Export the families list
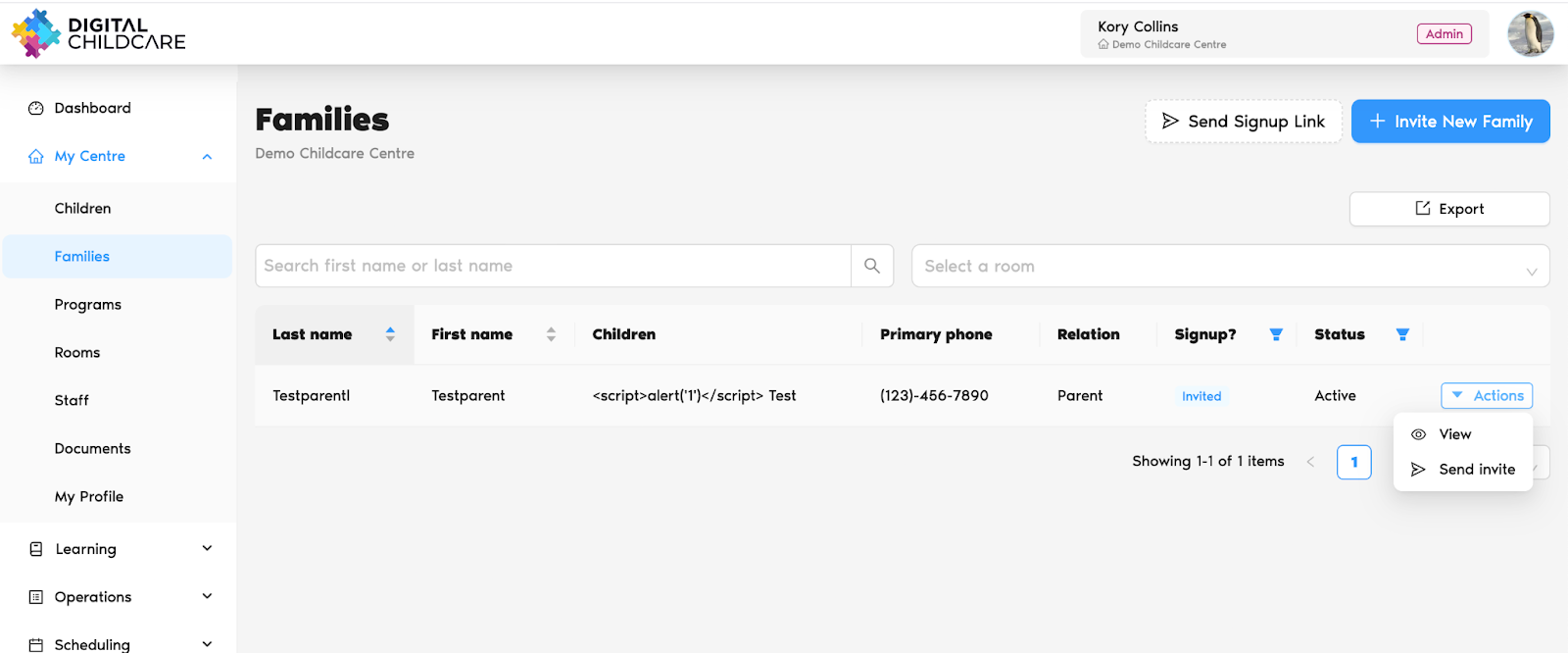Screen dimensions: 1568x653 [x=1449, y=209]
